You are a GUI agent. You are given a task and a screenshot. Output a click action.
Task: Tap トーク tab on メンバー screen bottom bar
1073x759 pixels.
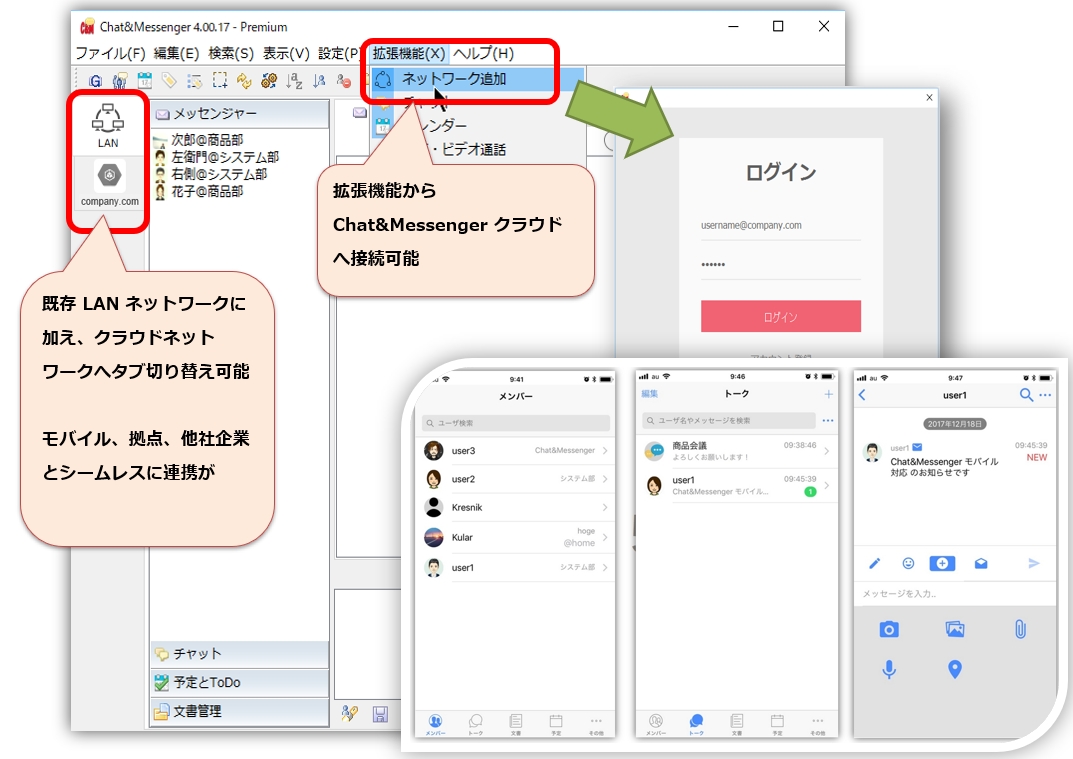(x=476, y=724)
